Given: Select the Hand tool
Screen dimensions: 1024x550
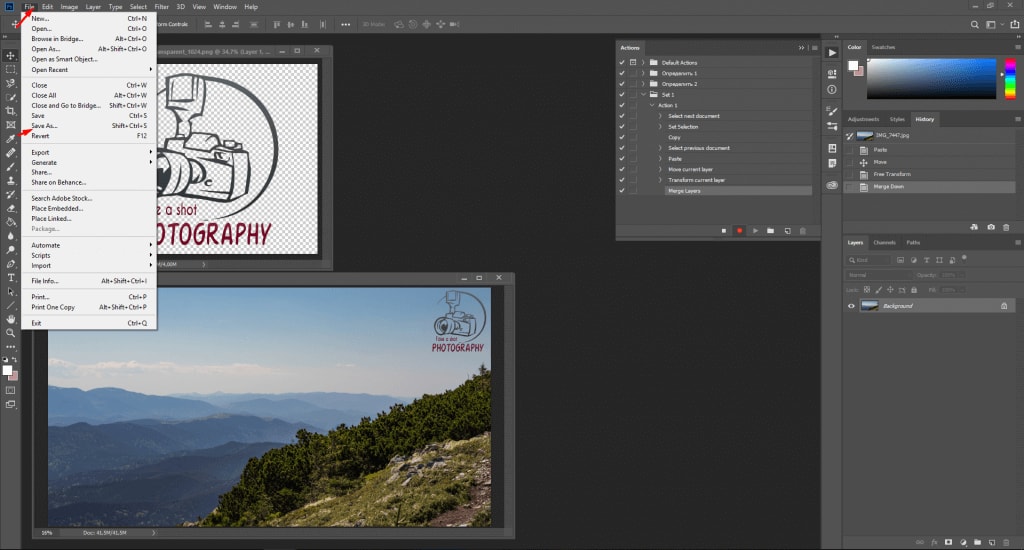Looking at the screenshot, I should point(10,319).
